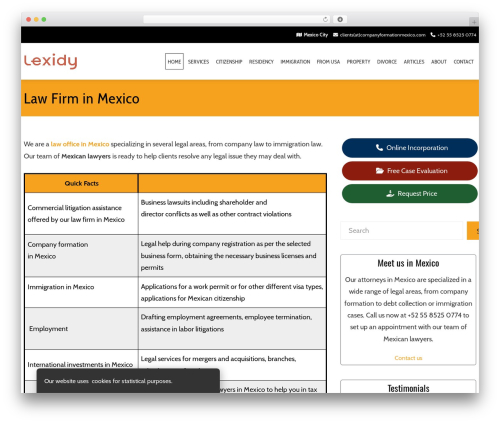Click the phone icon in top bar
Image resolution: width=500 pixels, height=423 pixels.
433,35
